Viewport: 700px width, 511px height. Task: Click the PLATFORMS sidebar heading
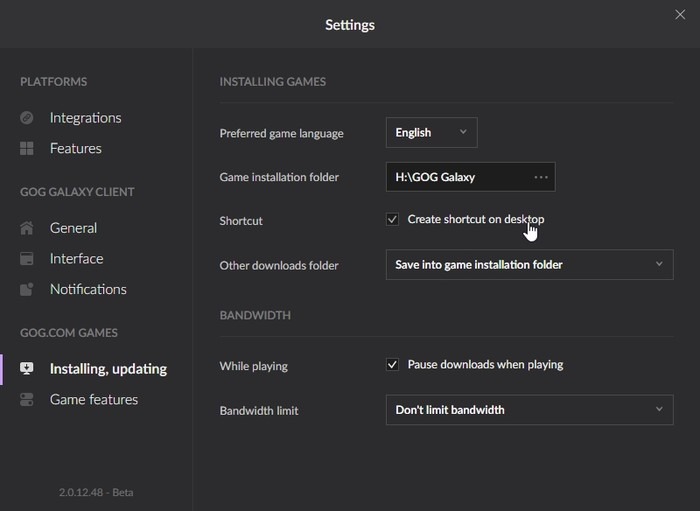[54, 82]
